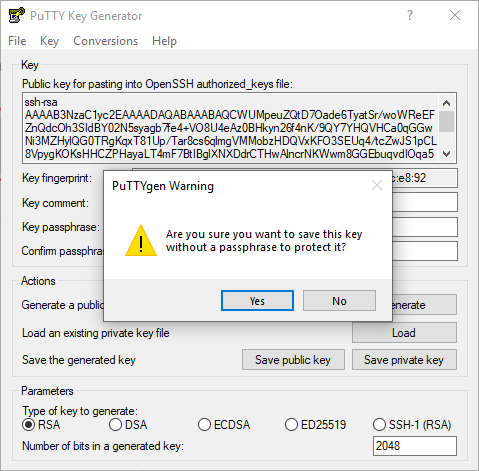Click the public key box scrollbar thumb
Screen dimensions: 479x471
point(447,122)
